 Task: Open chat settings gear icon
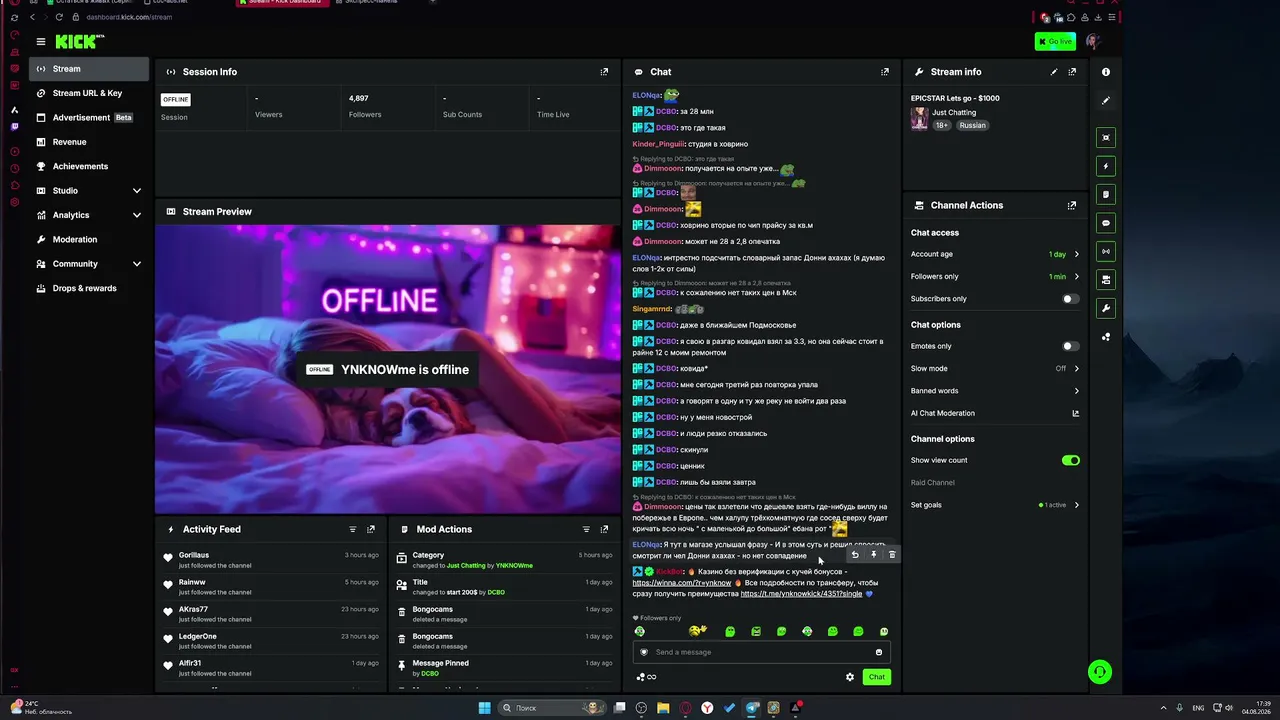pyautogui.click(x=850, y=677)
